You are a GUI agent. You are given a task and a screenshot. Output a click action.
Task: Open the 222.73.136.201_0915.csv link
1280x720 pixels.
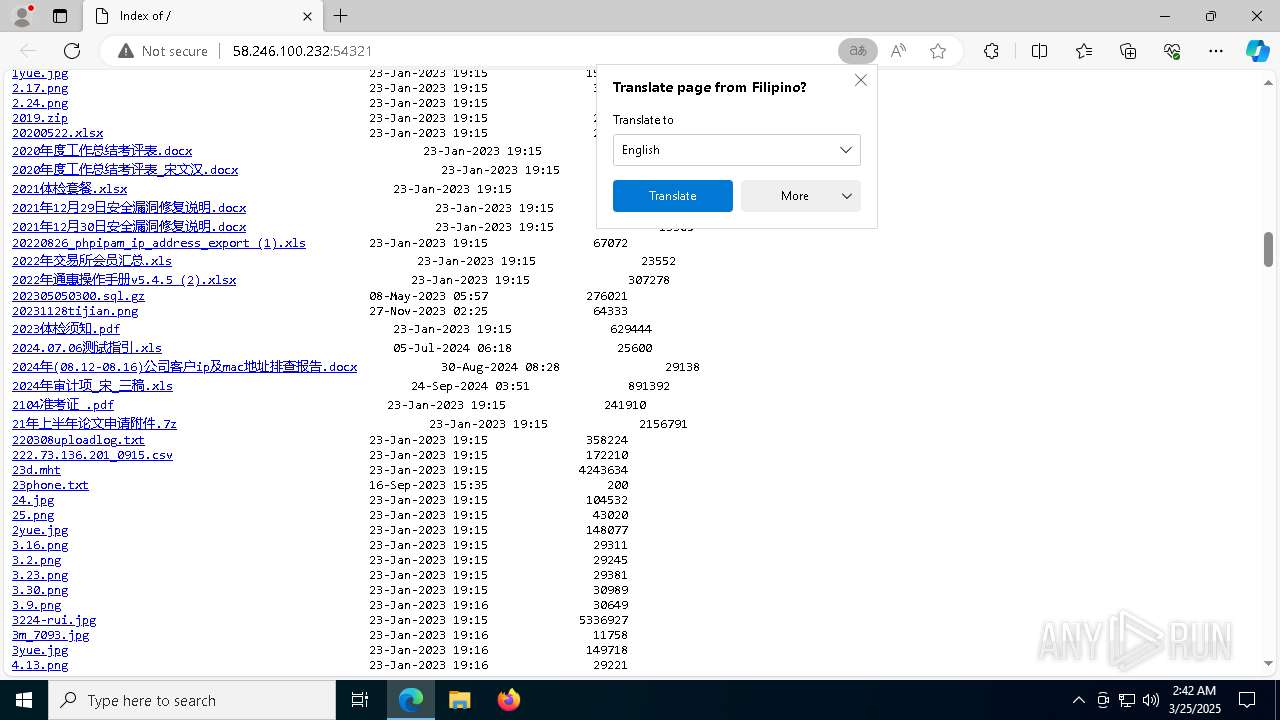(x=92, y=455)
